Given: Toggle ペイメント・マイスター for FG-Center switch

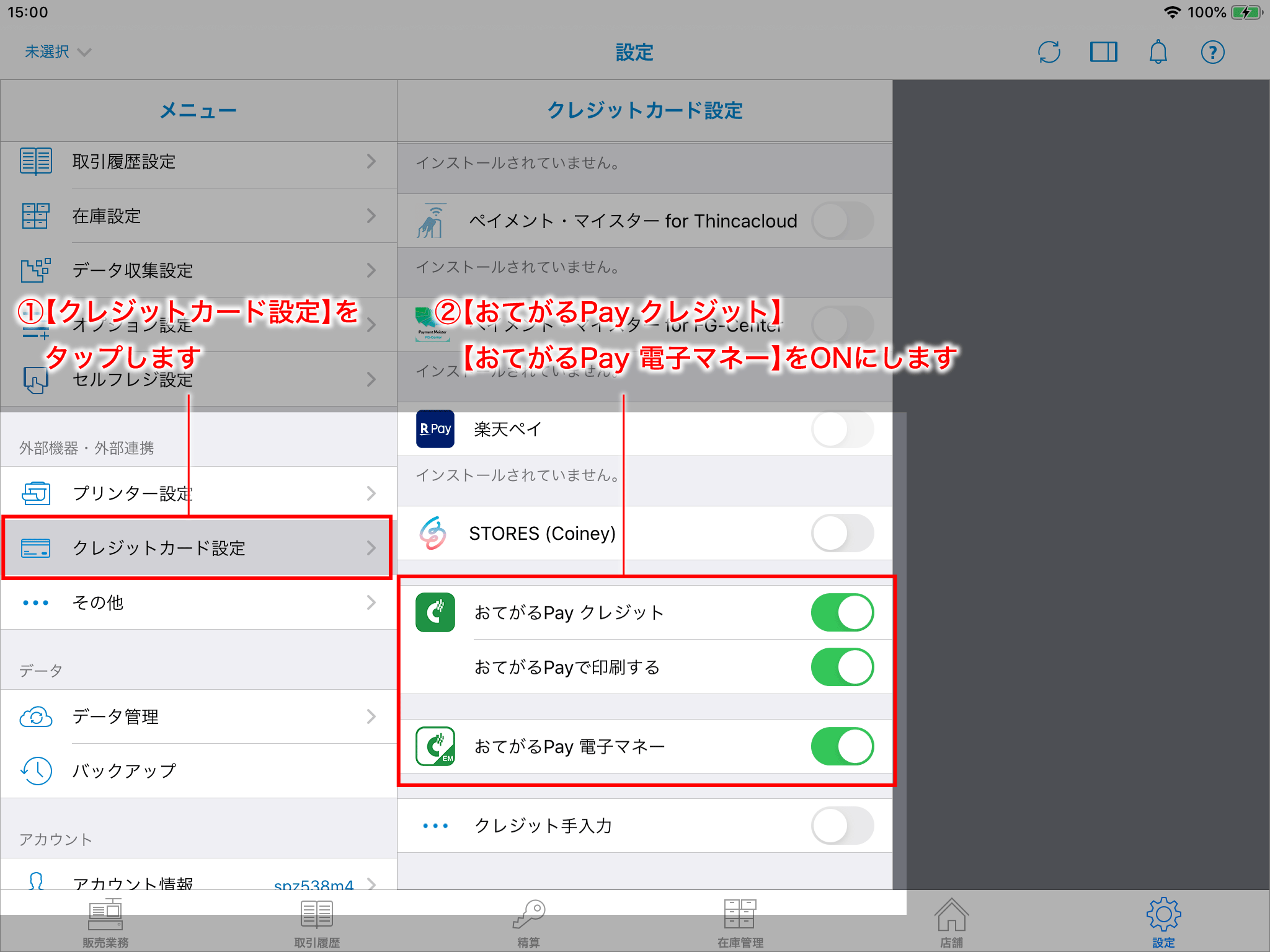Looking at the screenshot, I should click(x=842, y=325).
